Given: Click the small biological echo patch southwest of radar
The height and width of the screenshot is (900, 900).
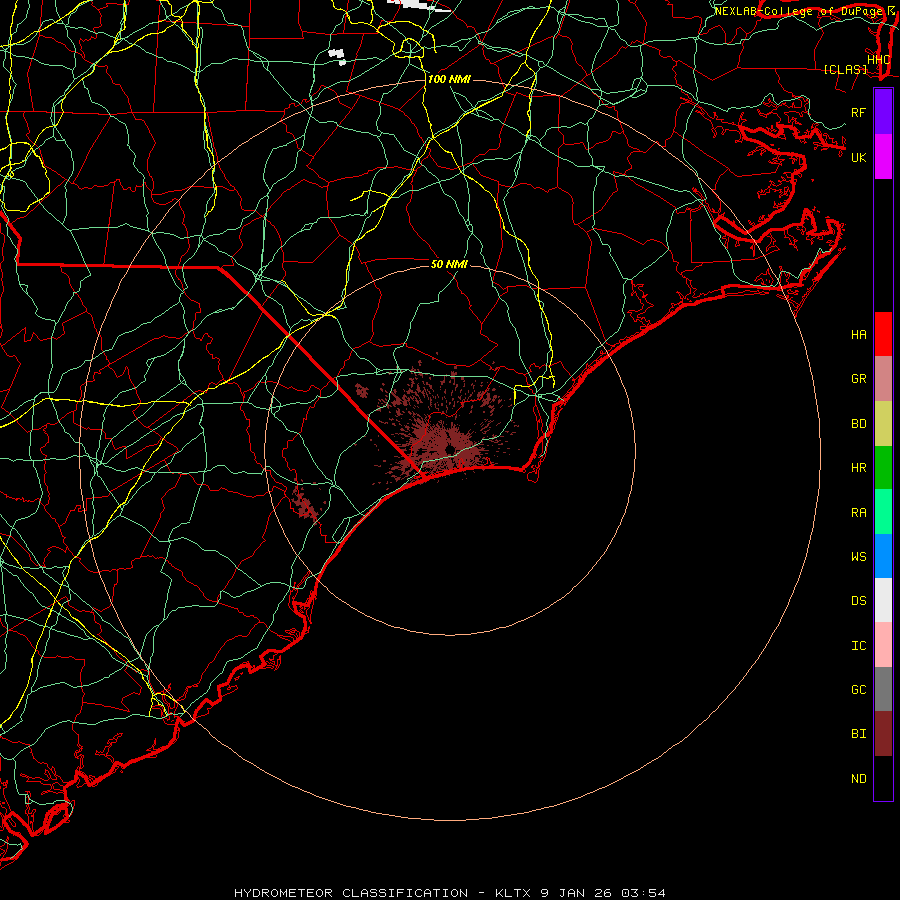Looking at the screenshot, I should click(304, 503).
